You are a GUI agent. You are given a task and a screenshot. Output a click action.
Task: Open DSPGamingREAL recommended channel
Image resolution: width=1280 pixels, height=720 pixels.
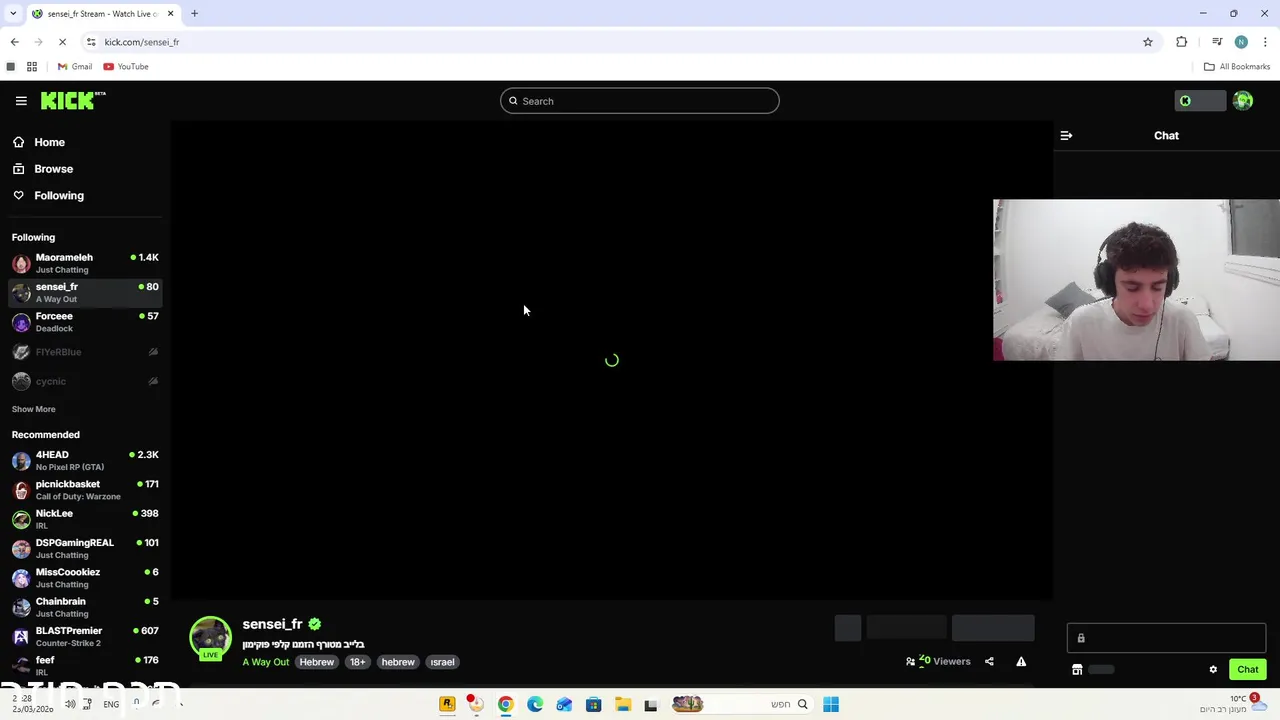point(85,548)
